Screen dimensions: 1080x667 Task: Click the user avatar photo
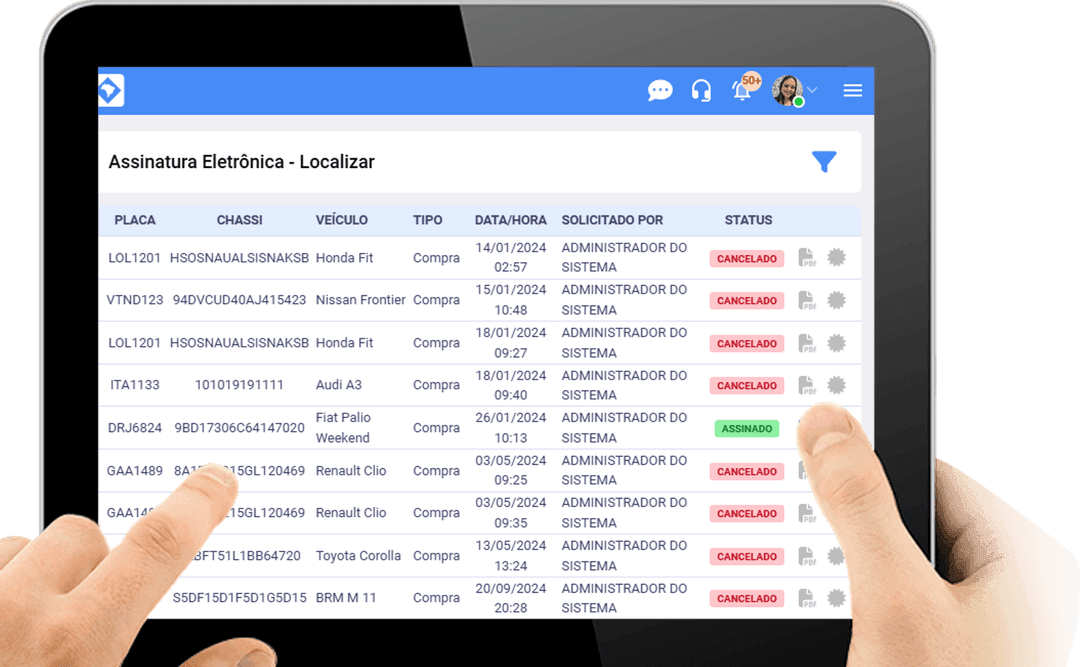click(x=787, y=91)
